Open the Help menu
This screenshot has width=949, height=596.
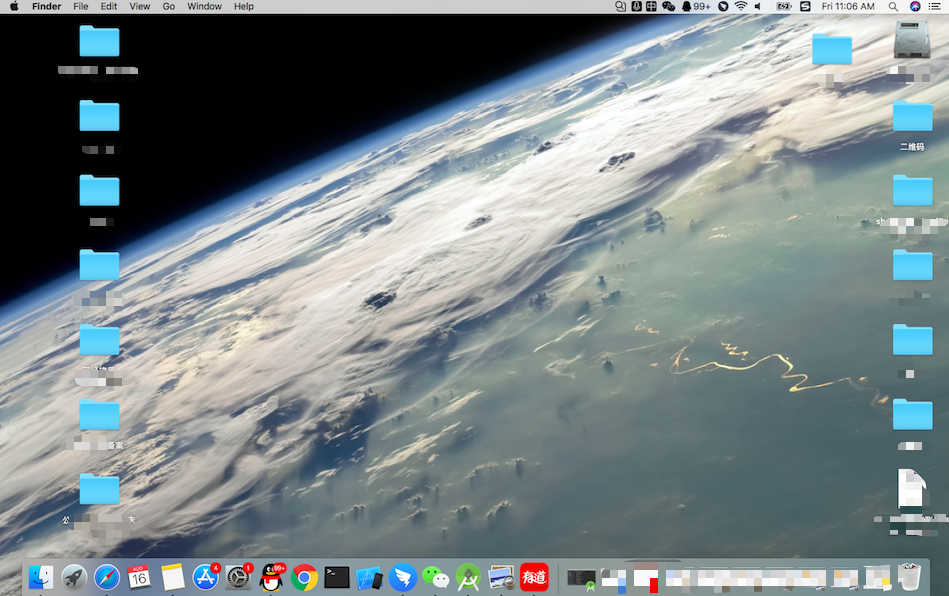click(244, 6)
